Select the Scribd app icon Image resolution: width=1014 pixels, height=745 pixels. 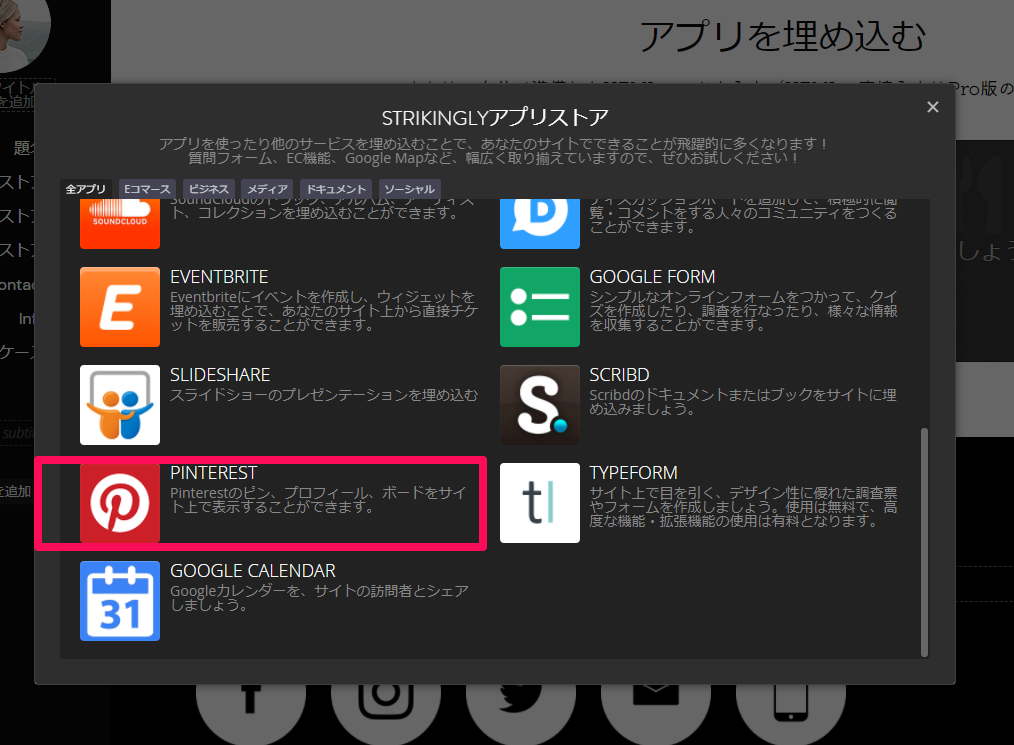tap(539, 405)
